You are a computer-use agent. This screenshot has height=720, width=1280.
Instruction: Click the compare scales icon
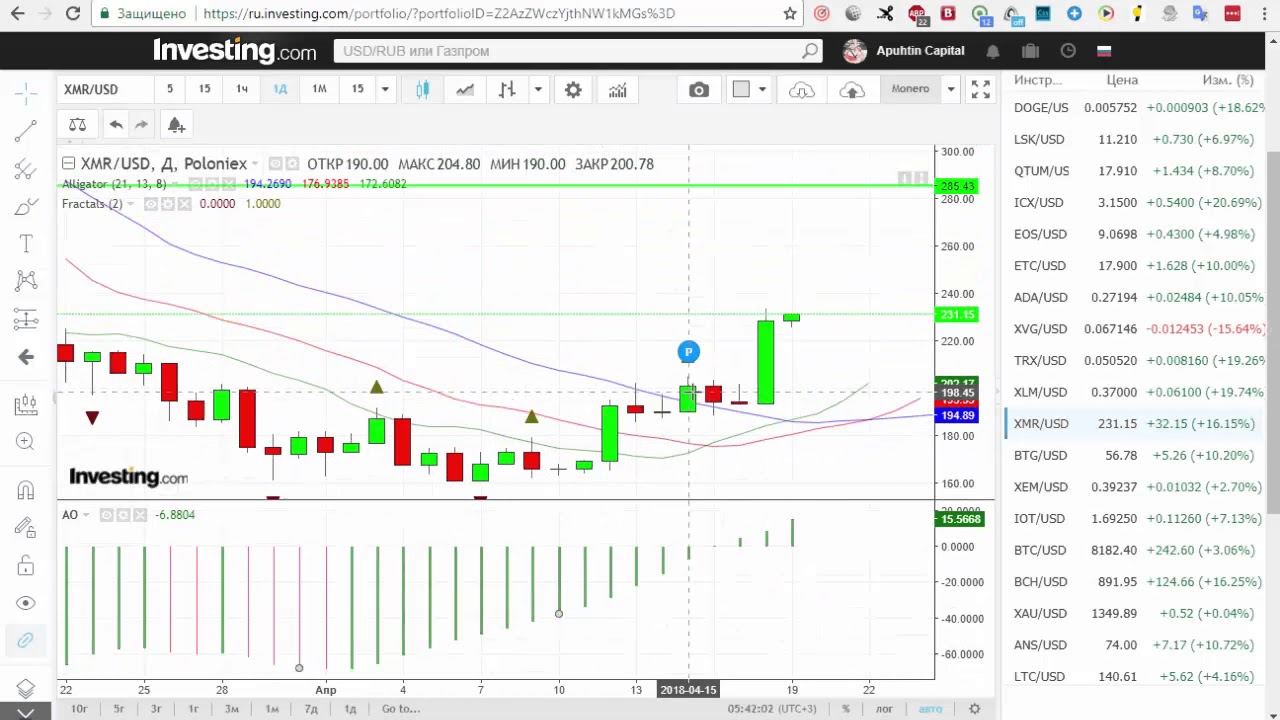77,125
